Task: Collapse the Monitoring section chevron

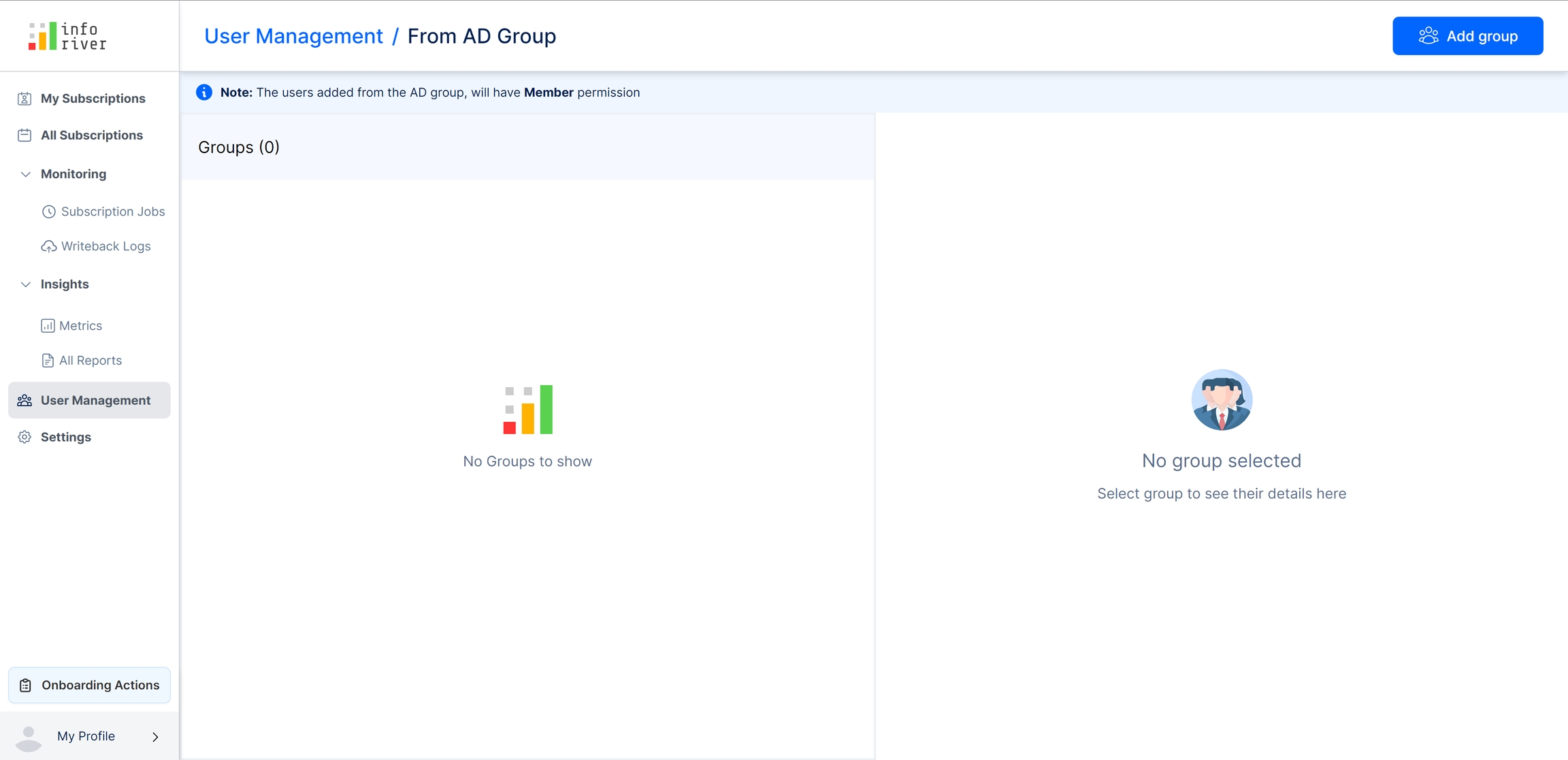Action: (26, 174)
